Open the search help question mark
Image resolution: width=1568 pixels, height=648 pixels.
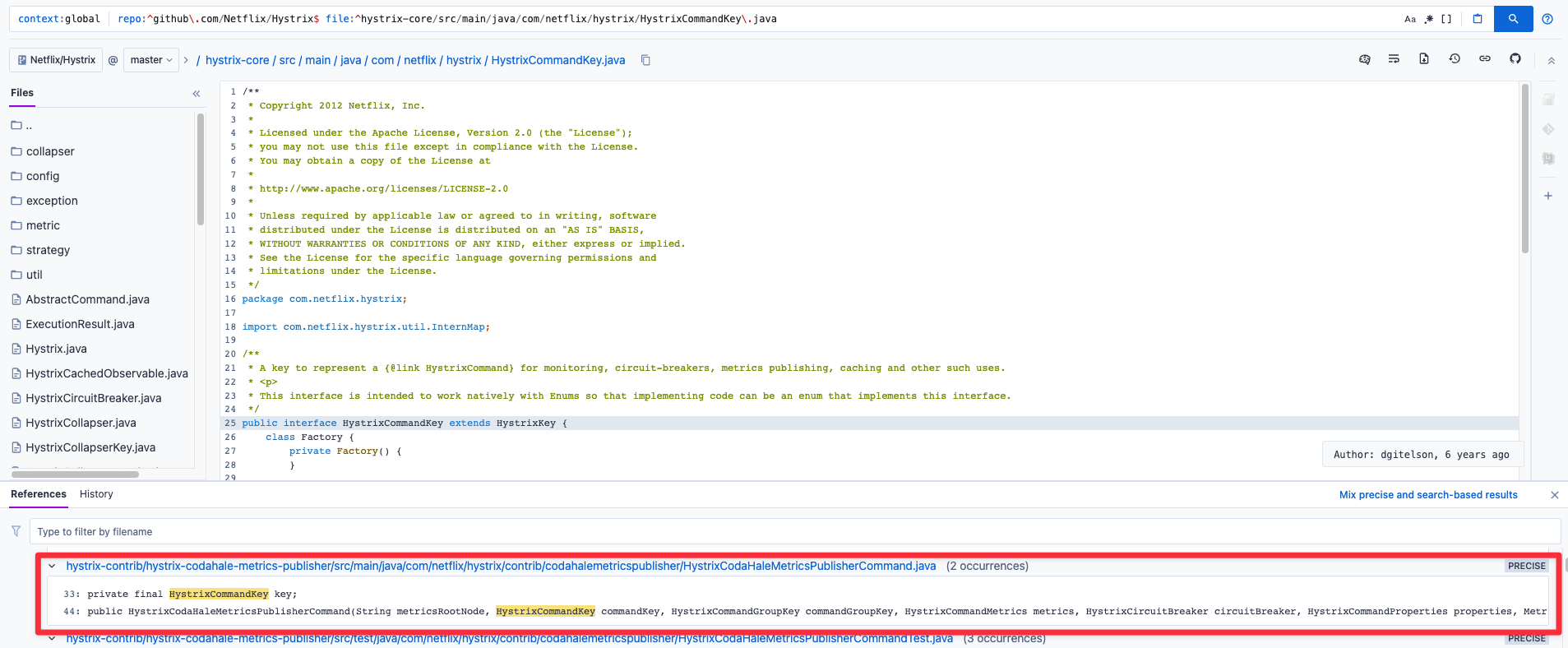point(1547,19)
